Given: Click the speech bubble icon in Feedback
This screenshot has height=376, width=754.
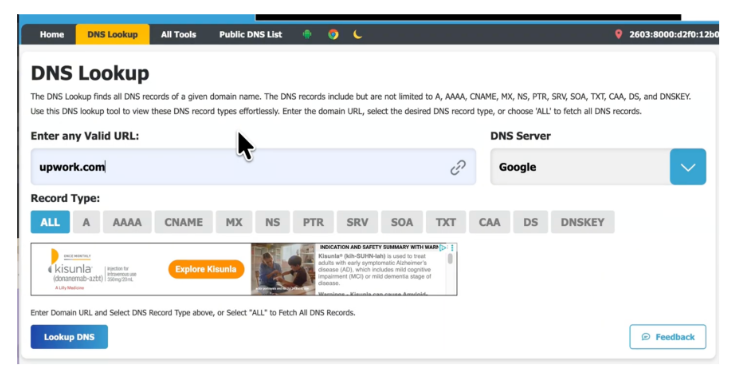Looking at the screenshot, I should click(646, 337).
